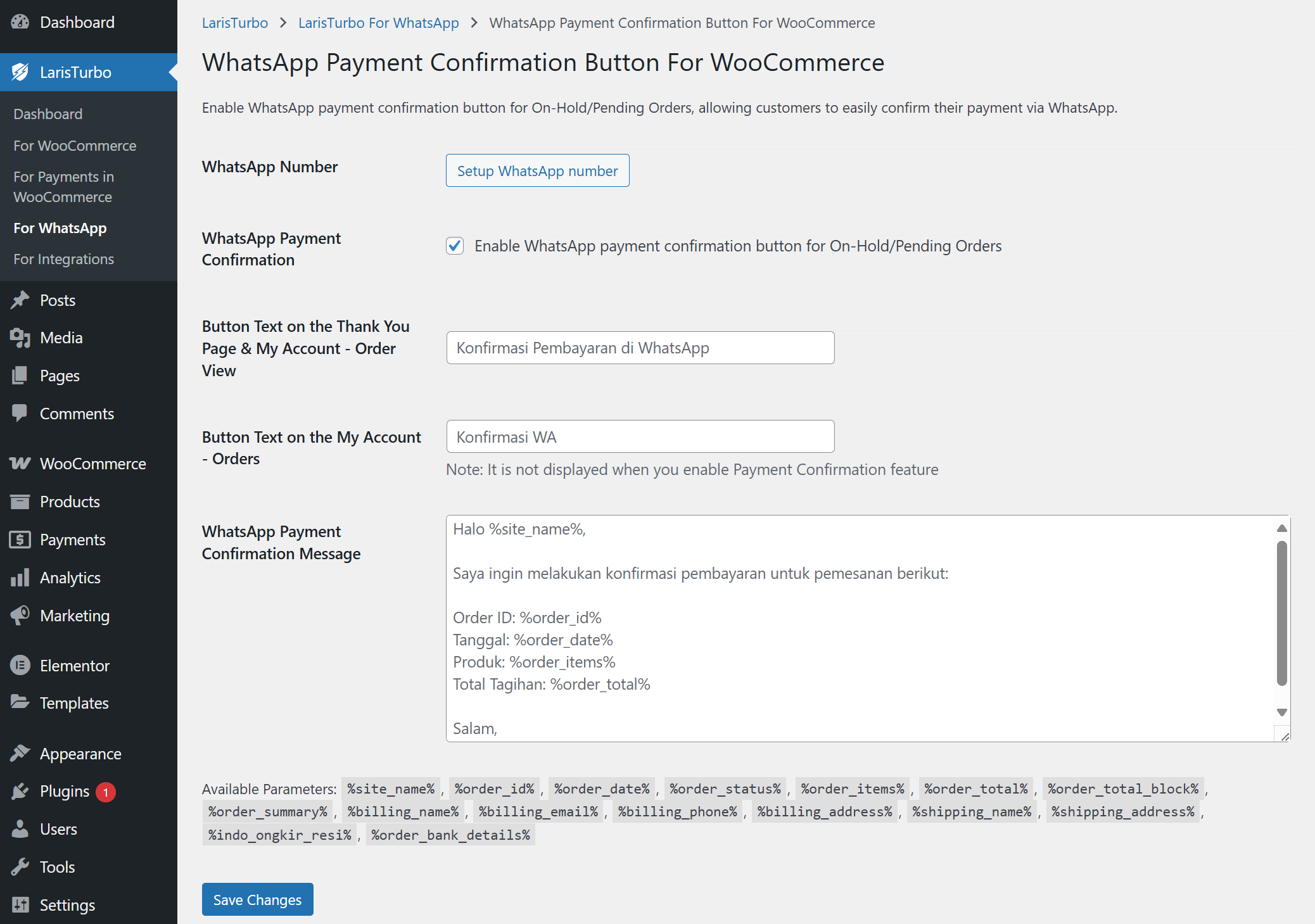The width and height of the screenshot is (1315, 924).
Task: Click the Tools wrench icon
Action: (20, 866)
